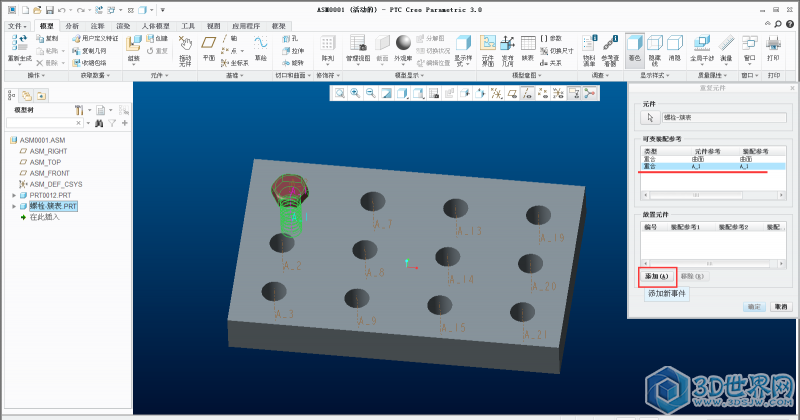The height and width of the screenshot is (420, 800).
Task: Open the 基准 (Datum) group dropdown
Action: [235, 76]
